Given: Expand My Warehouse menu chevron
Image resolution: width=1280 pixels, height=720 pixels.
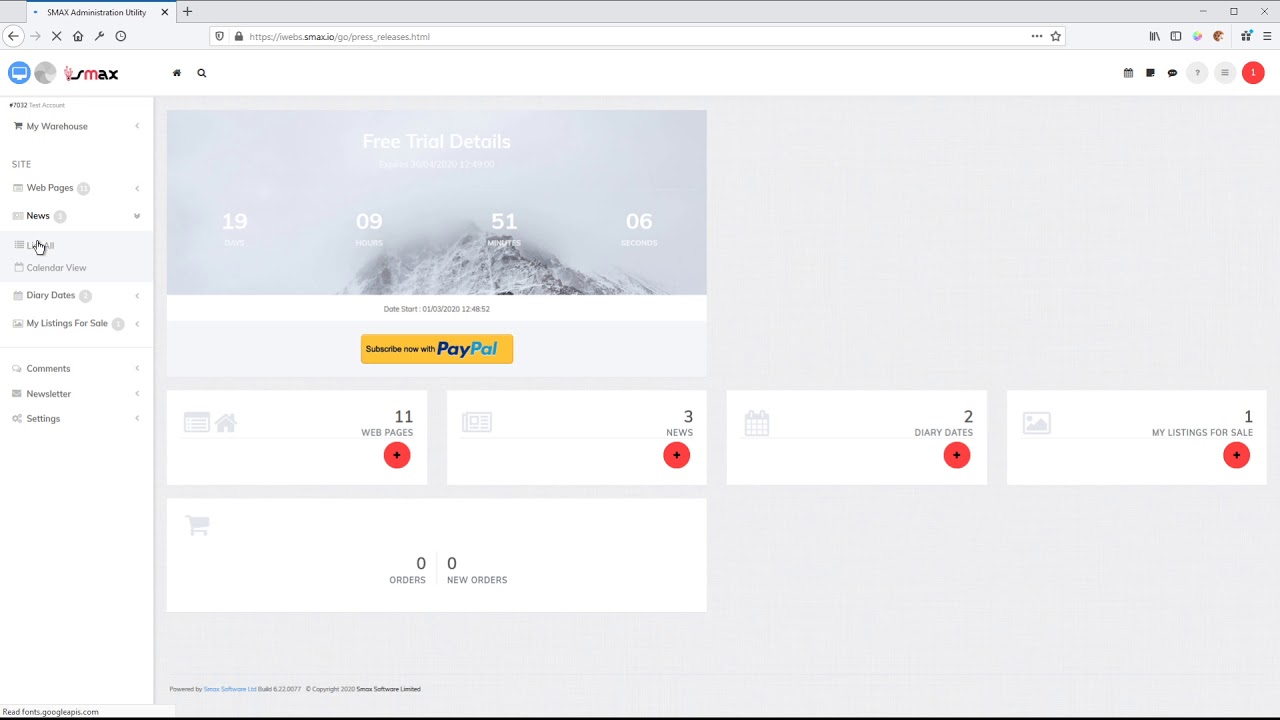Looking at the screenshot, I should (x=137, y=126).
